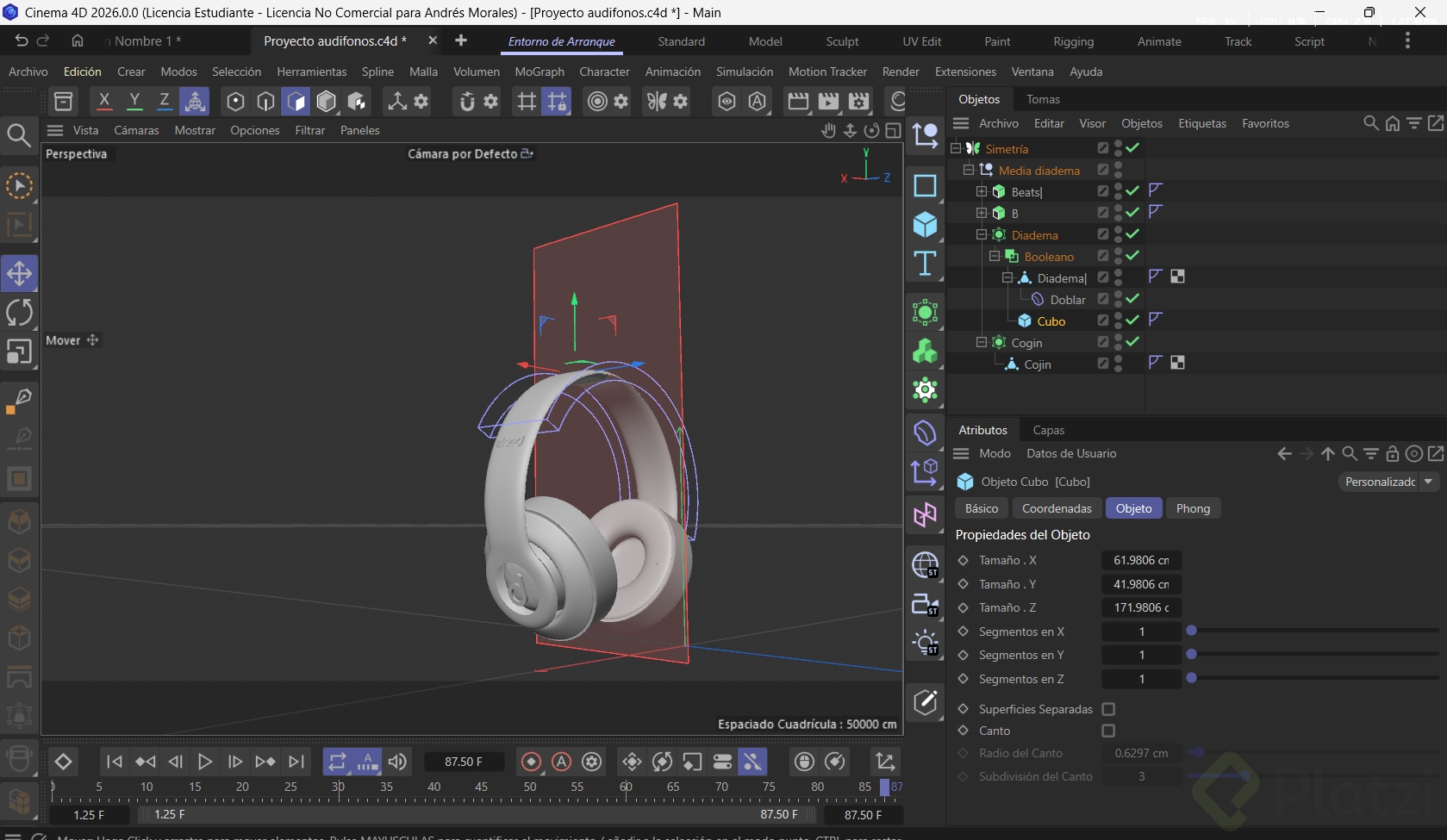
Task: Select the Scale tool
Action: 19,352
